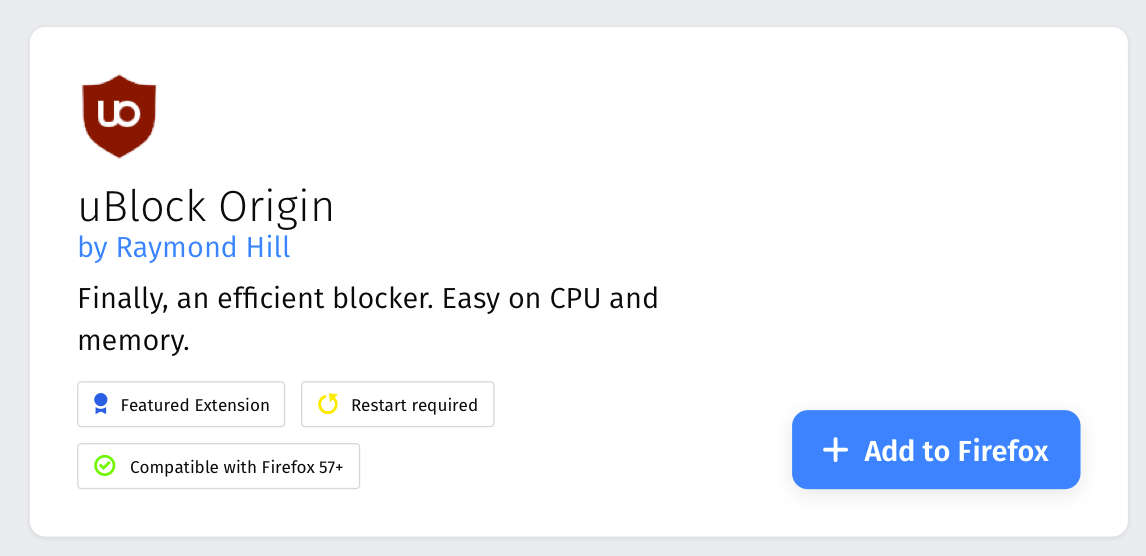Click the green checkmark compatibility icon

(105, 465)
